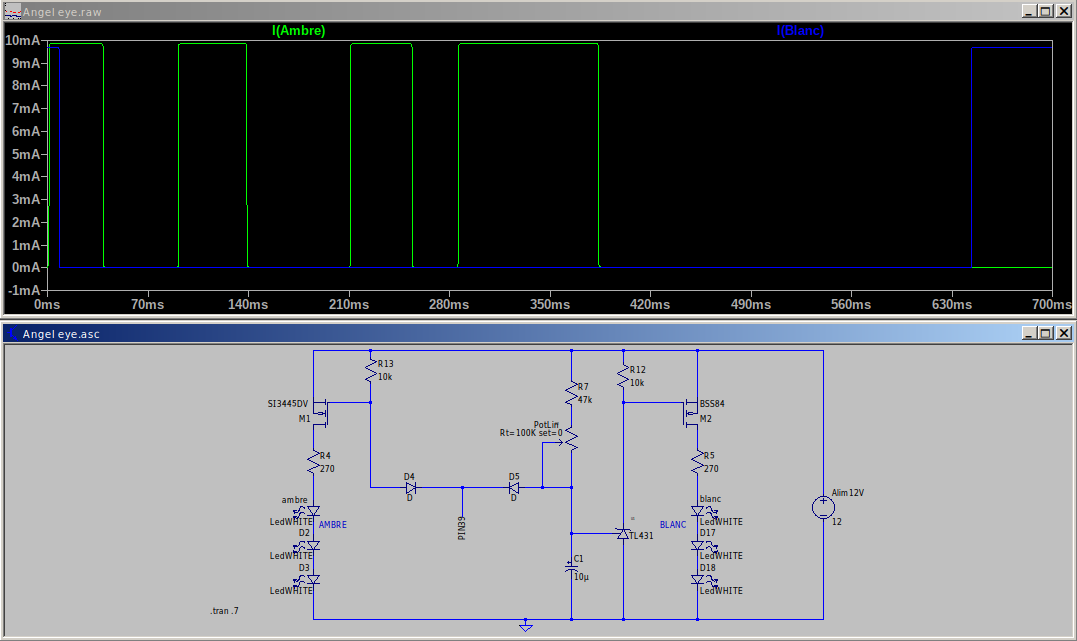Click the SI3445DV part name
The height and width of the screenshot is (641, 1077).
pos(288,403)
